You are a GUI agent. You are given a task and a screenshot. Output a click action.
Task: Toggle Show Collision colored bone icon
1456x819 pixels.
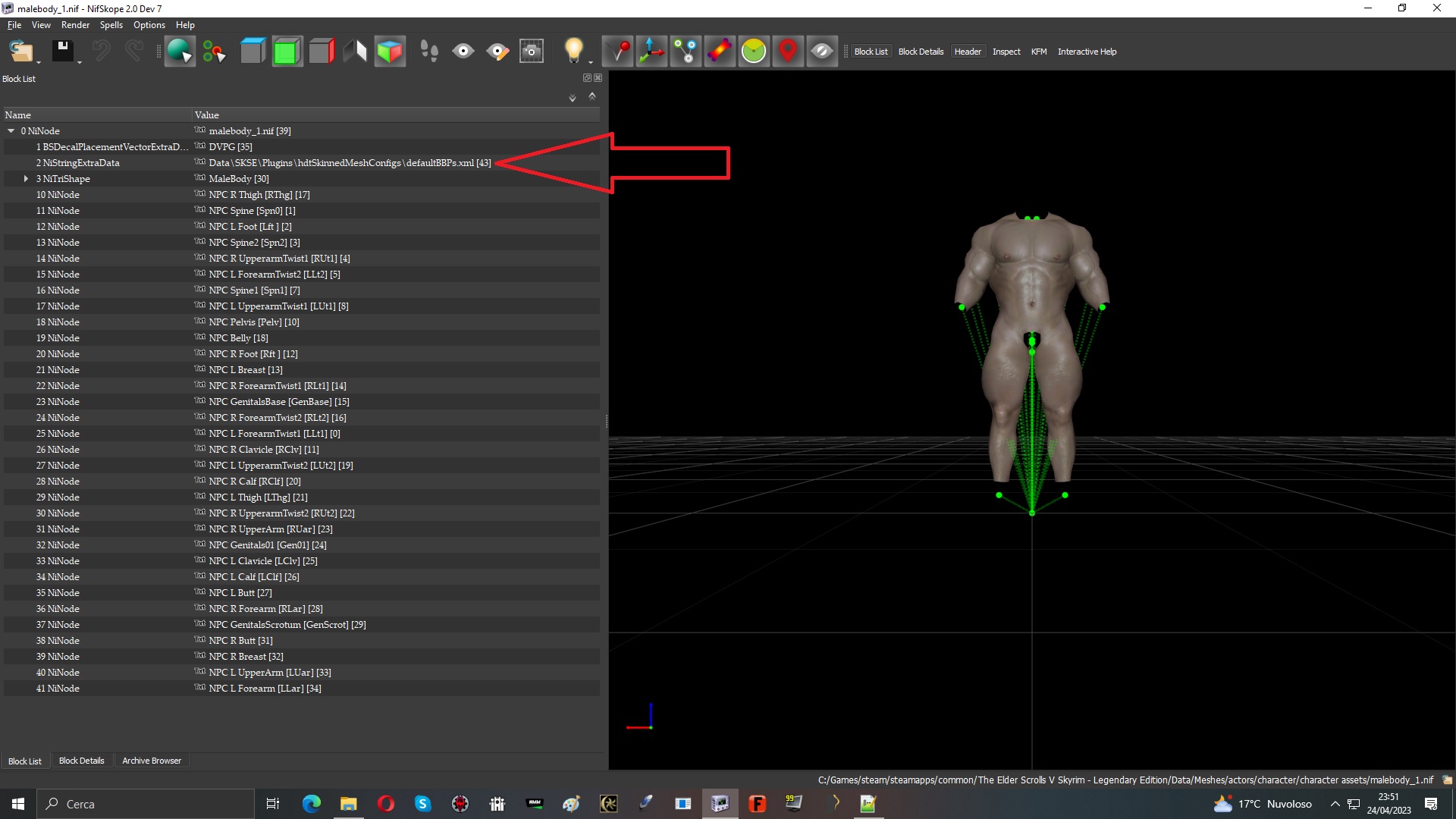point(720,52)
